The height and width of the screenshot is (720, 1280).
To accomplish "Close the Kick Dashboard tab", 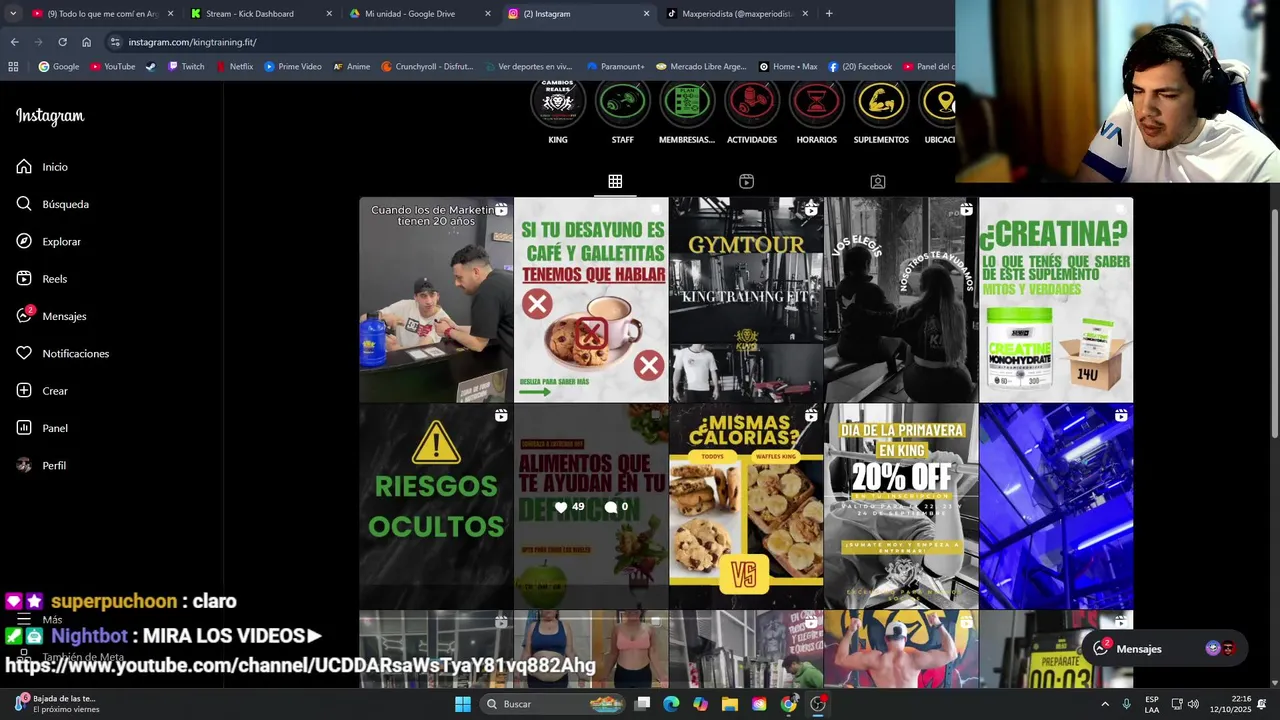I will [329, 14].
